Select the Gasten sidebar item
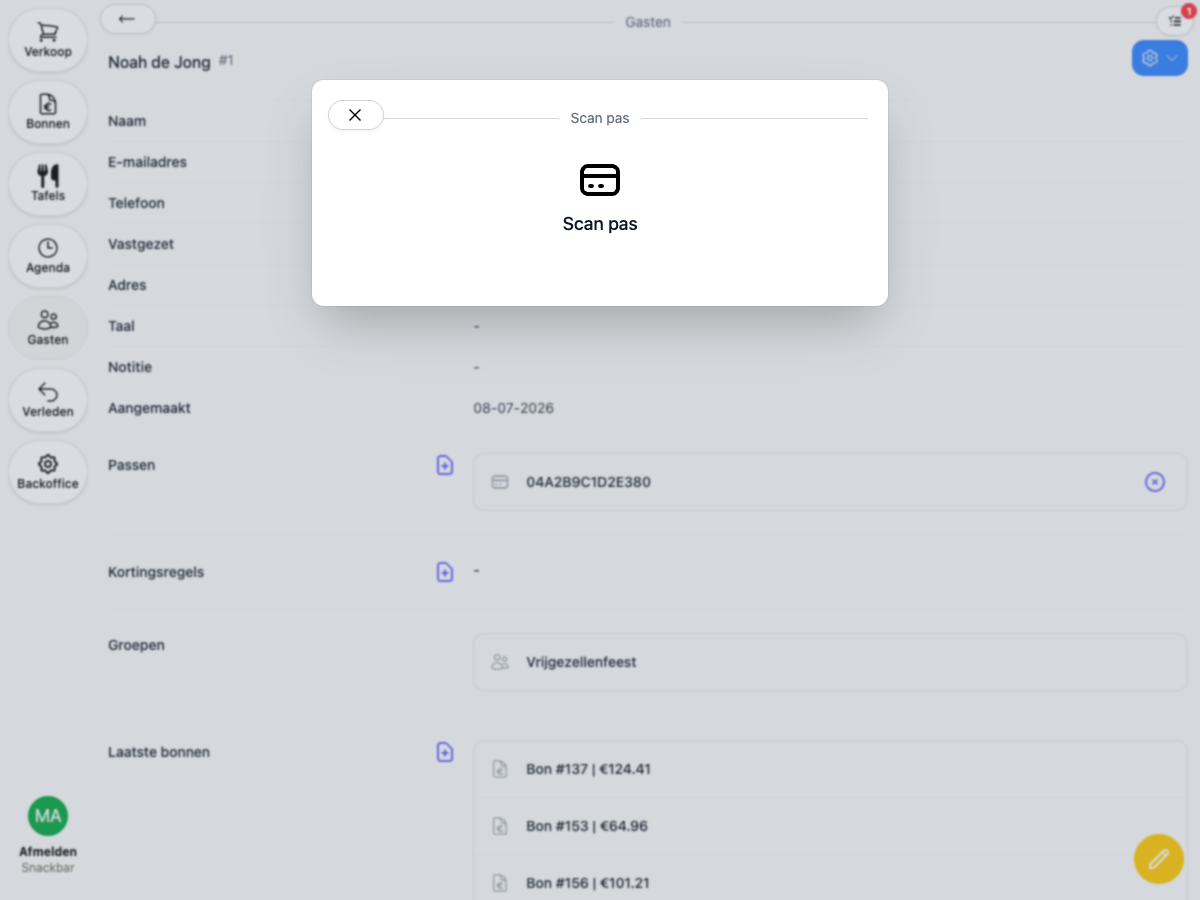 point(48,328)
